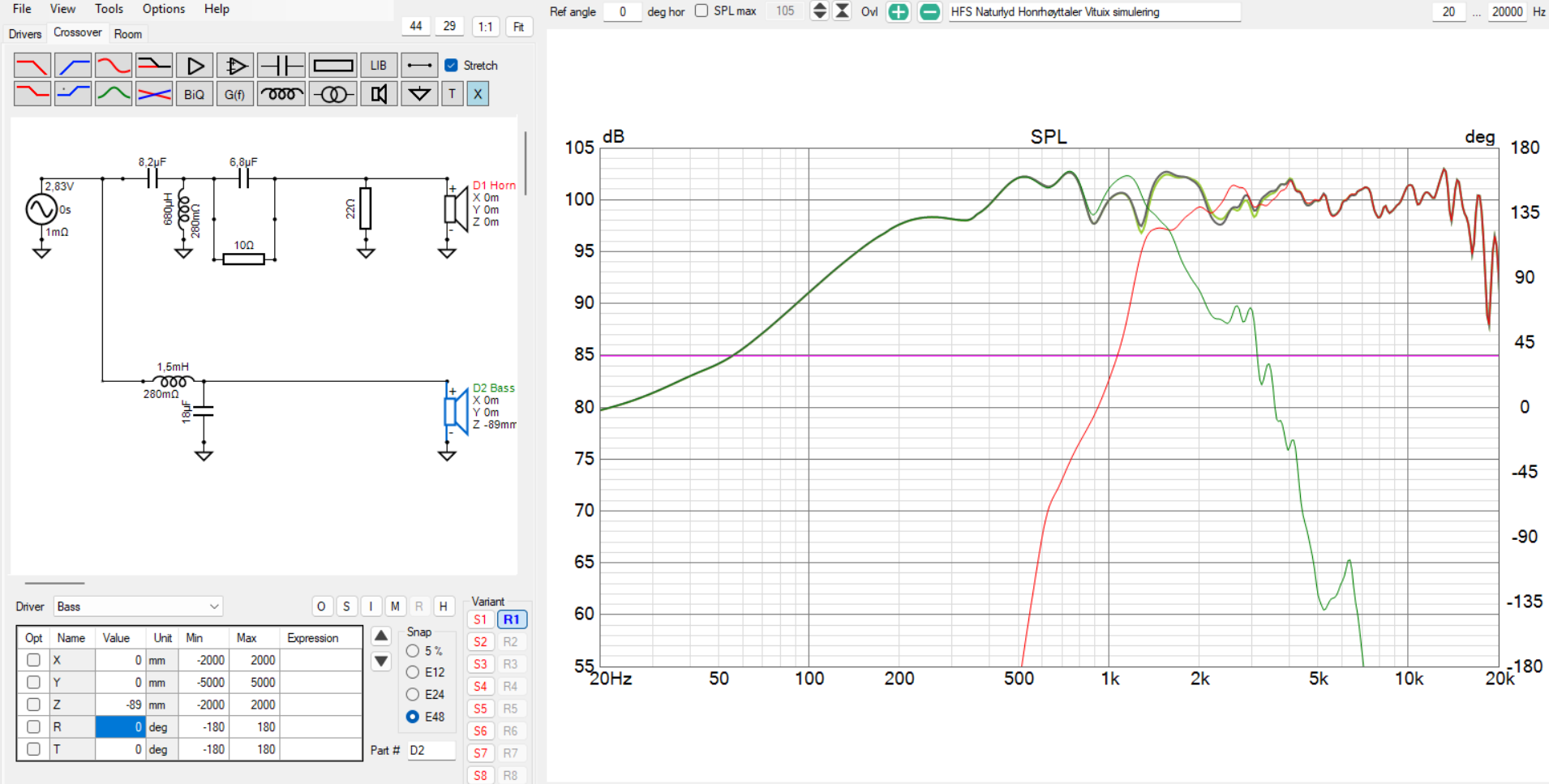The image size is (1549, 784).
Task: Select the red low-shelf filter icon
Action: point(32,94)
